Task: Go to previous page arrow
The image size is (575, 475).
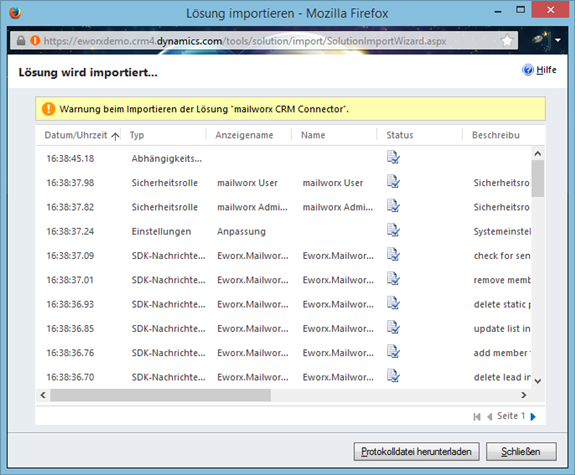Action: (x=490, y=417)
